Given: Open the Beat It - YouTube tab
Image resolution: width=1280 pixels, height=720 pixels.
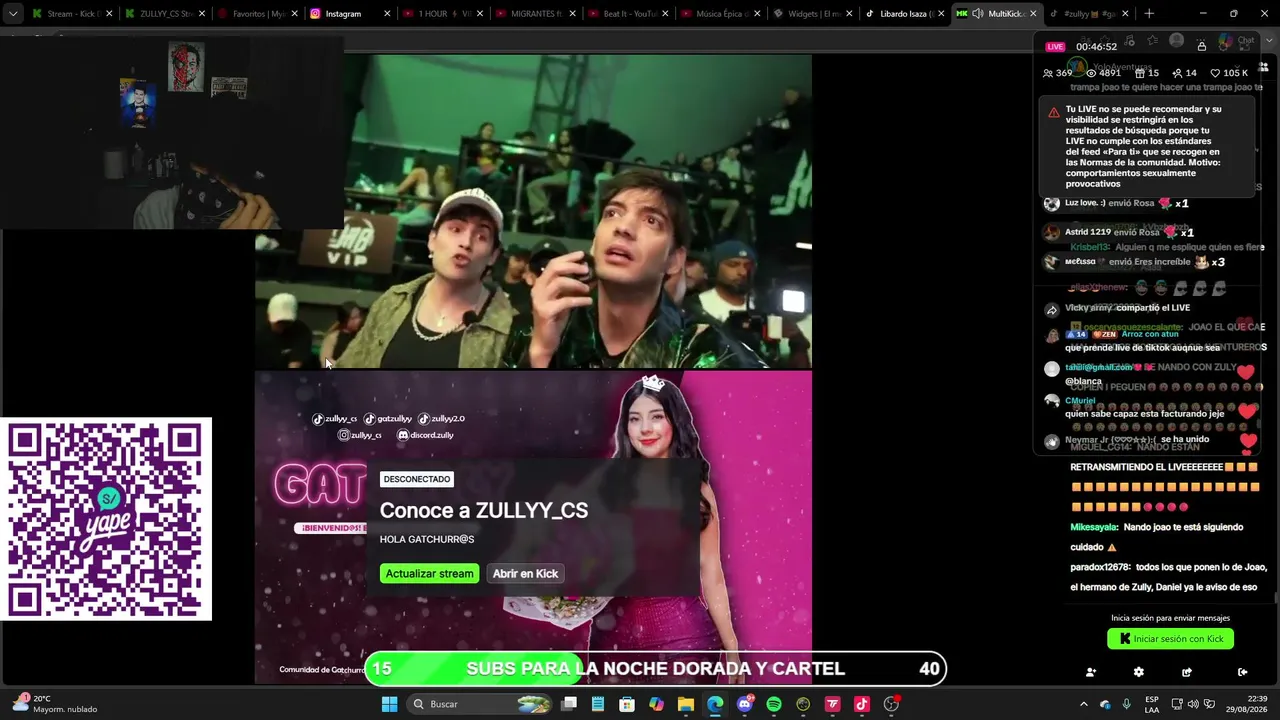Looking at the screenshot, I should pos(628,14).
